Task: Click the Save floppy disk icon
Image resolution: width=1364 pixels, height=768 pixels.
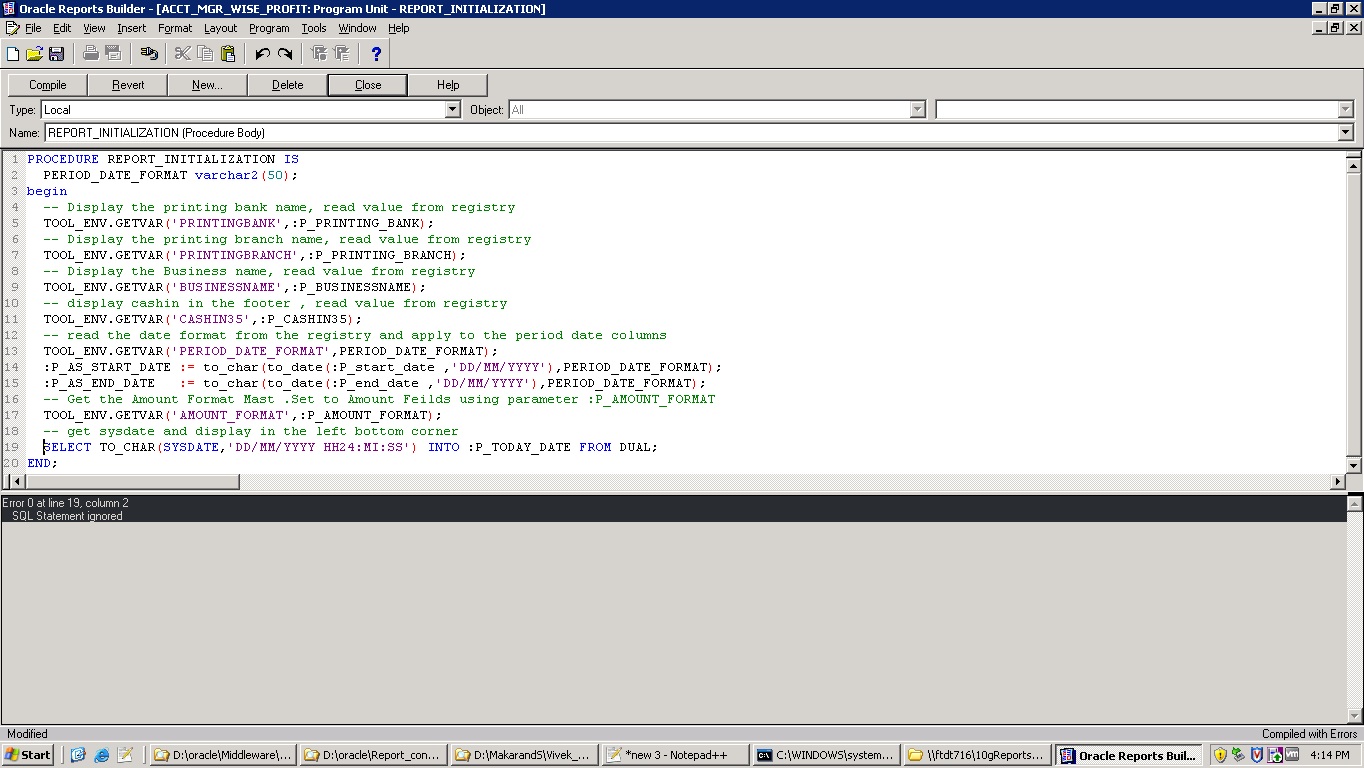Action: coord(56,54)
